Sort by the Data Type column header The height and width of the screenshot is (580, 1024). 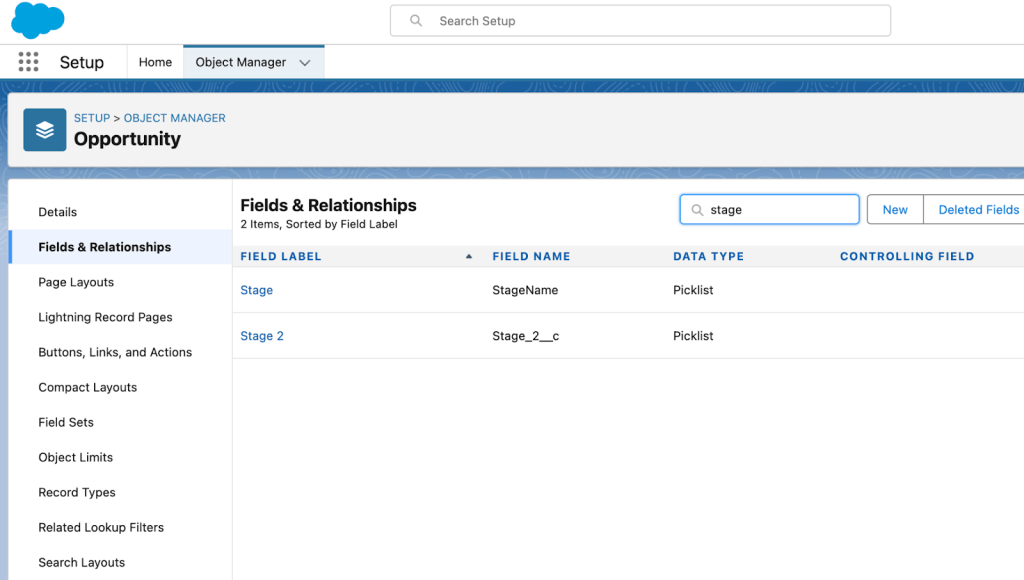point(708,257)
